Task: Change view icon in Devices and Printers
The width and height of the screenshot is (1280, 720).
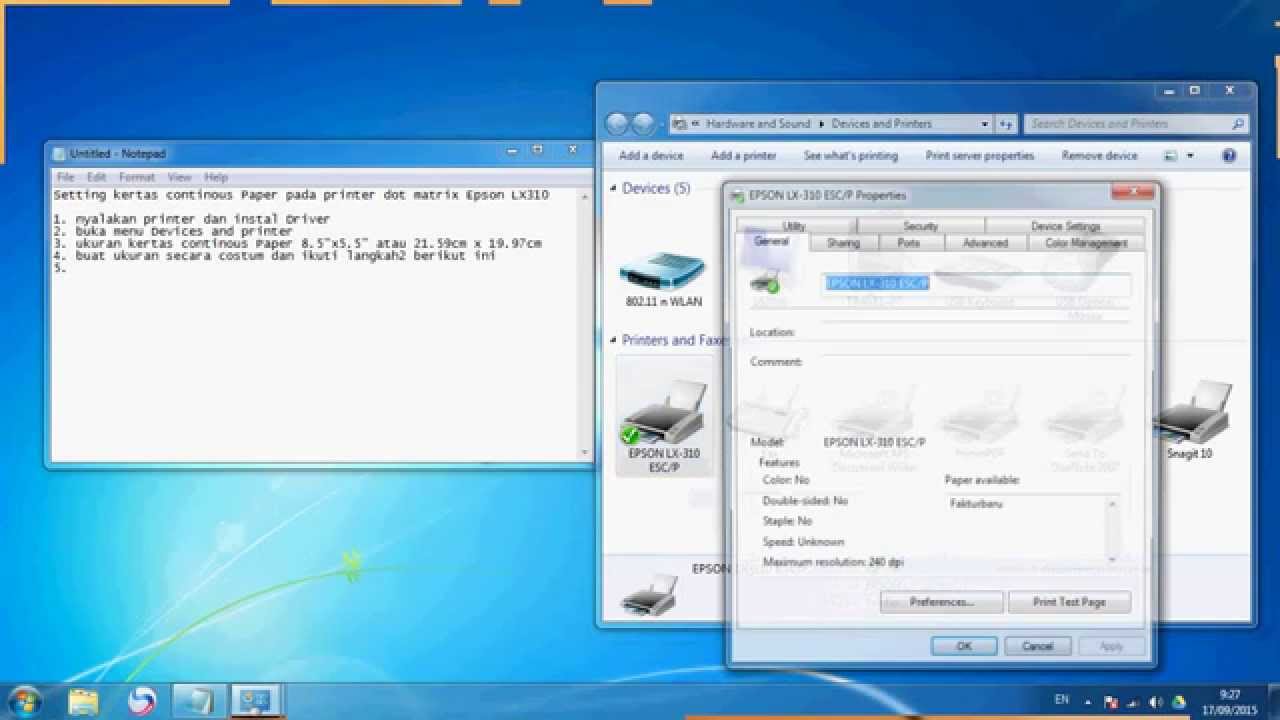Action: pyautogui.click(x=1171, y=156)
